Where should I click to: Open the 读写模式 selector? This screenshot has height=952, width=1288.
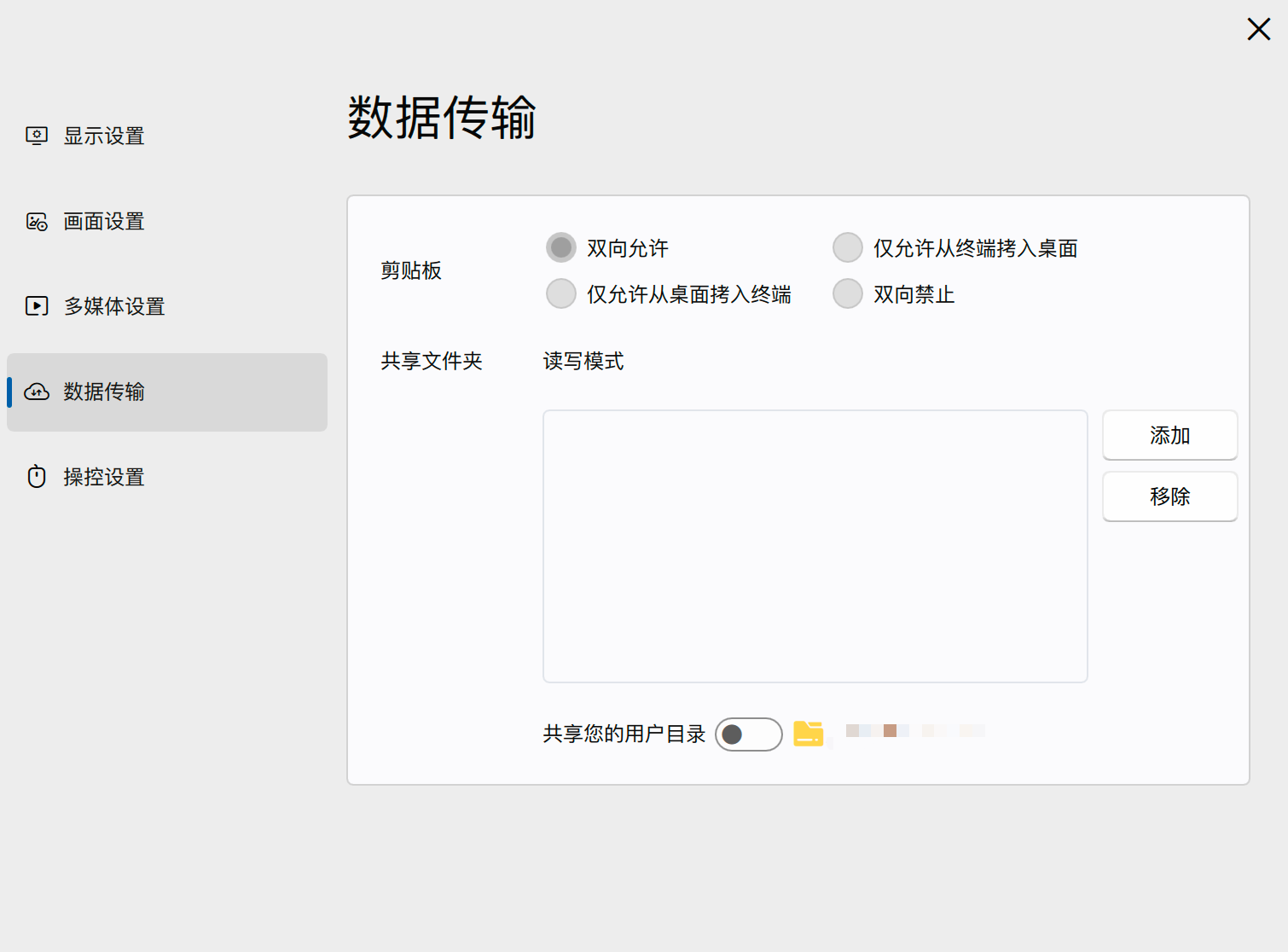pyautogui.click(x=583, y=361)
